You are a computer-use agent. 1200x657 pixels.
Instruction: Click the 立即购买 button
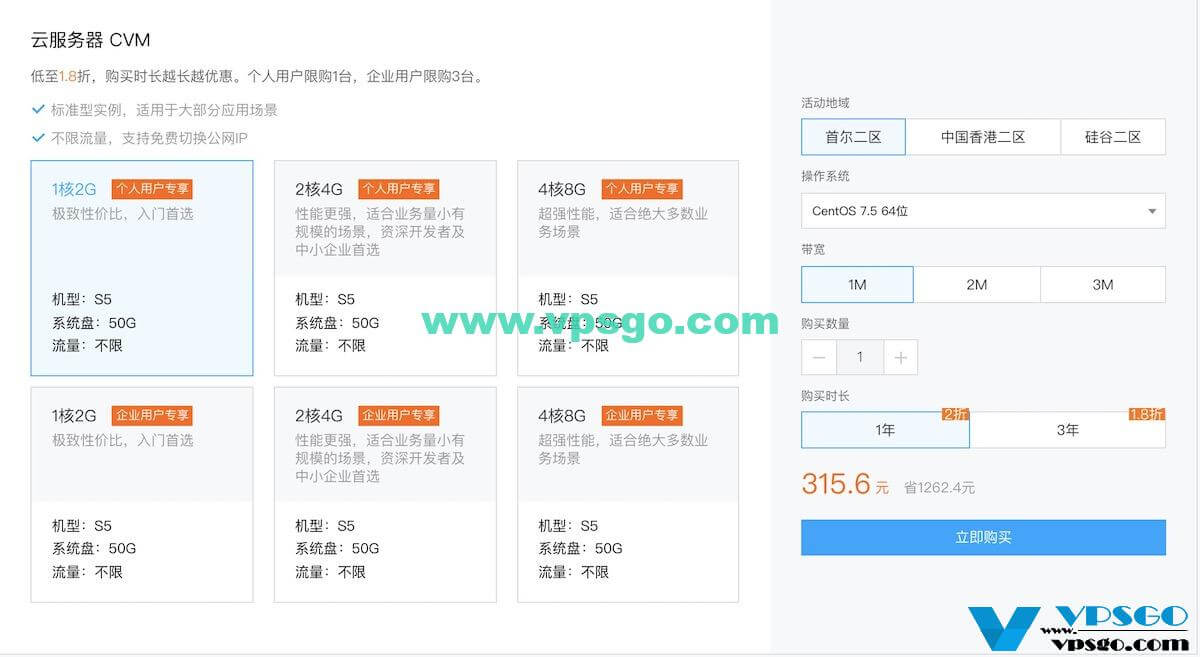pos(983,537)
